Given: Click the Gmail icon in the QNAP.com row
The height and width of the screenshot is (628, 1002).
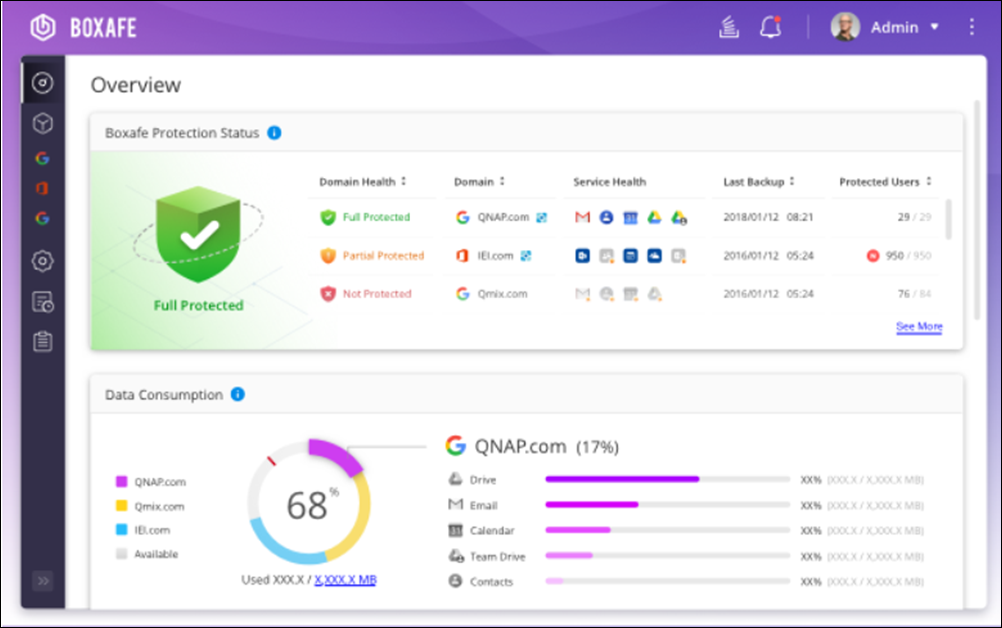Looking at the screenshot, I should 583,217.
